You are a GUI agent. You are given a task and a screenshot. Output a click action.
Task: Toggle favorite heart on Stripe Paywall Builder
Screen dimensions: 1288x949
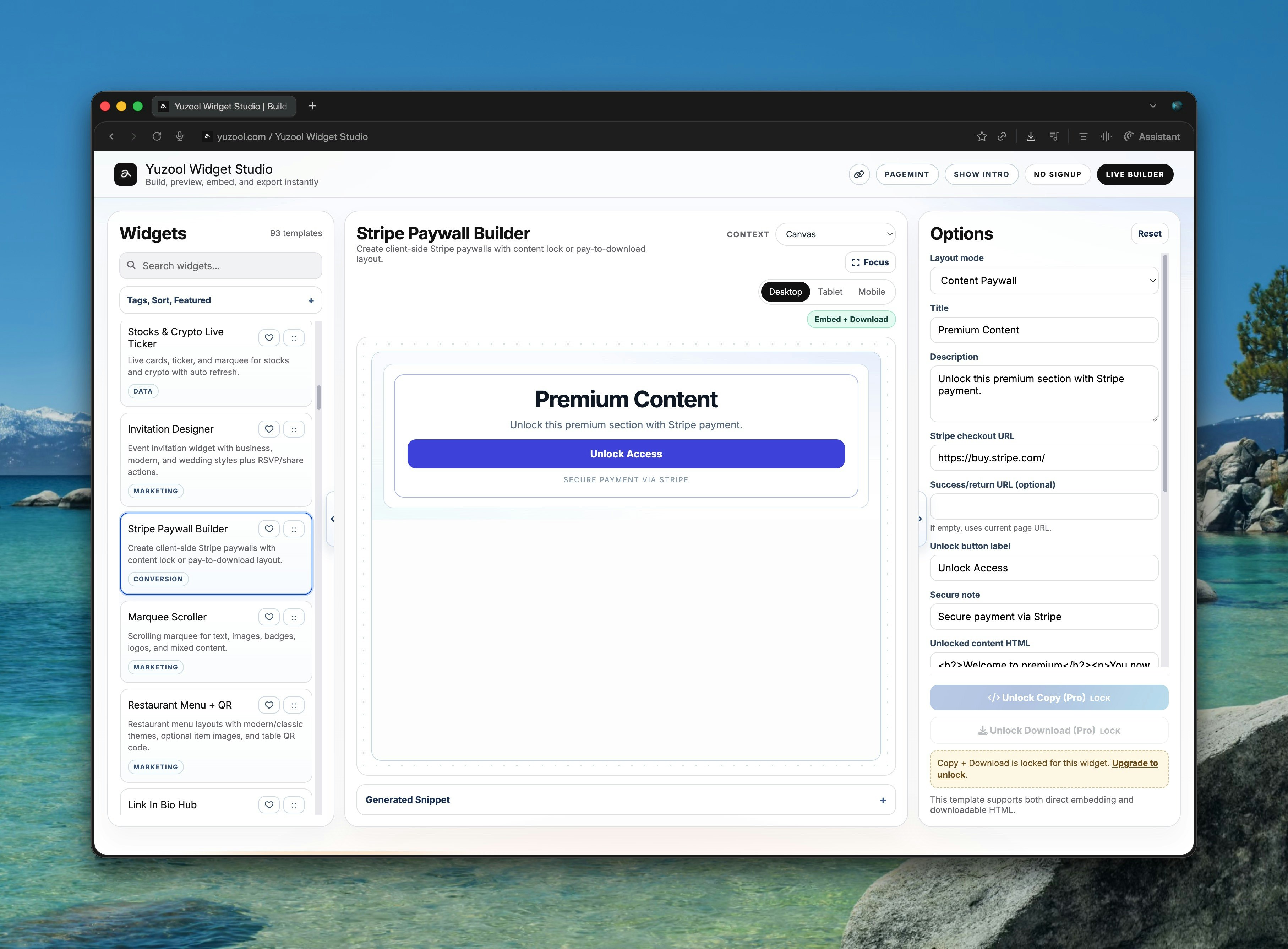tap(269, 529)
